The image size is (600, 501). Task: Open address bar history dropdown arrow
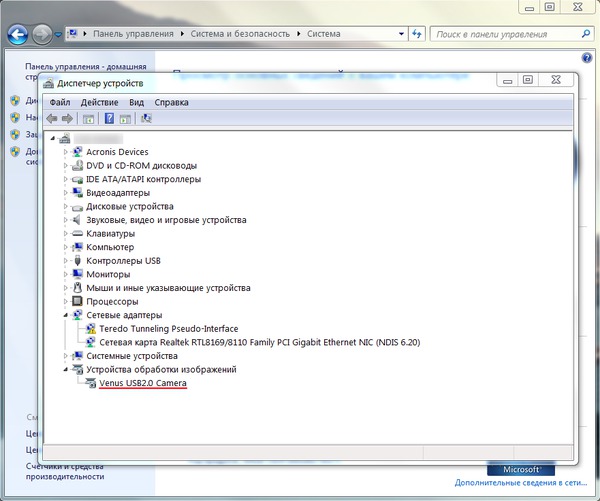pyautogui.click(x=401, y=34)
